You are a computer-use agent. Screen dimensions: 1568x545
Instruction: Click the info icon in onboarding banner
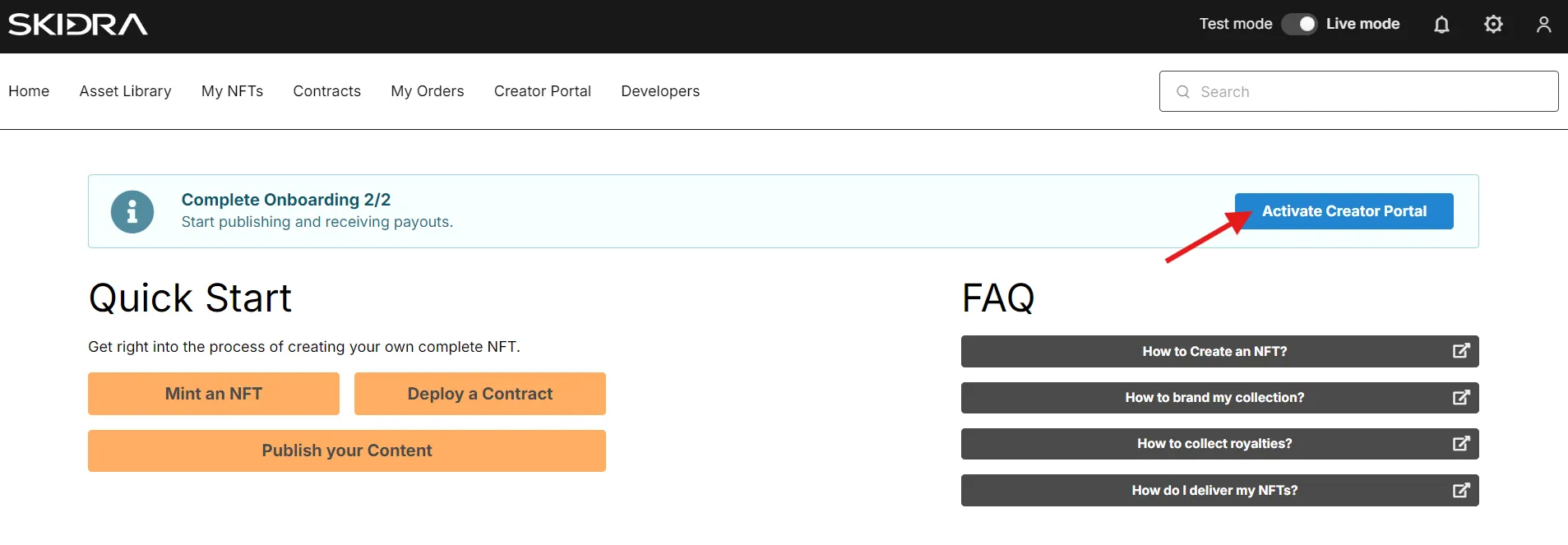[x=132, y=212]
